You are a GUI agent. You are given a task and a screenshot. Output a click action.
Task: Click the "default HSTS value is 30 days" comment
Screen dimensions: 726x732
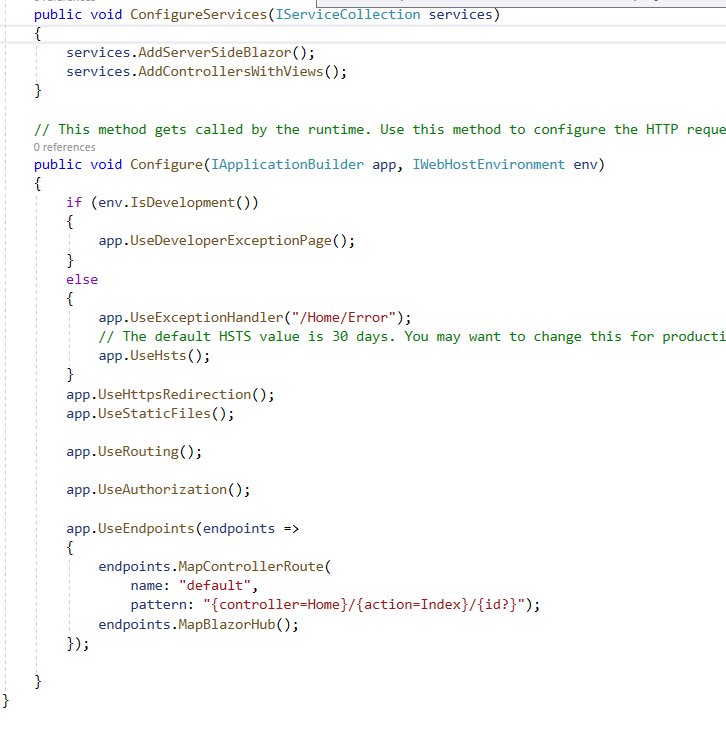(x=412, y=337)
